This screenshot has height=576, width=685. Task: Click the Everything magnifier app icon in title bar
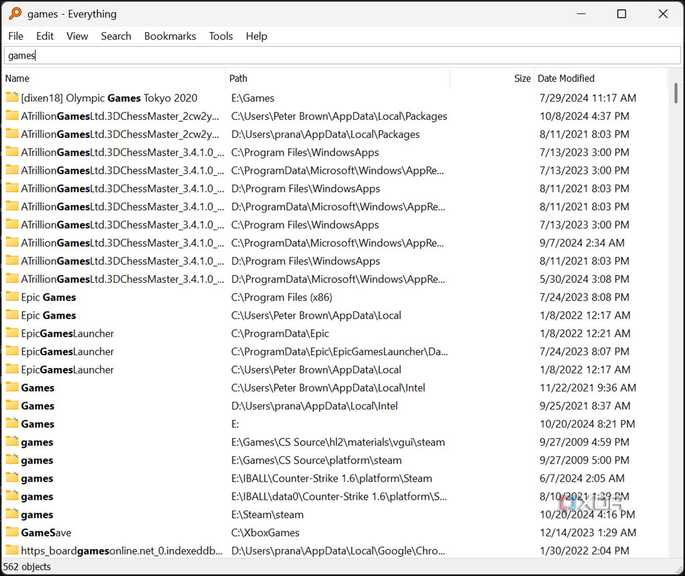coord(15,14)
